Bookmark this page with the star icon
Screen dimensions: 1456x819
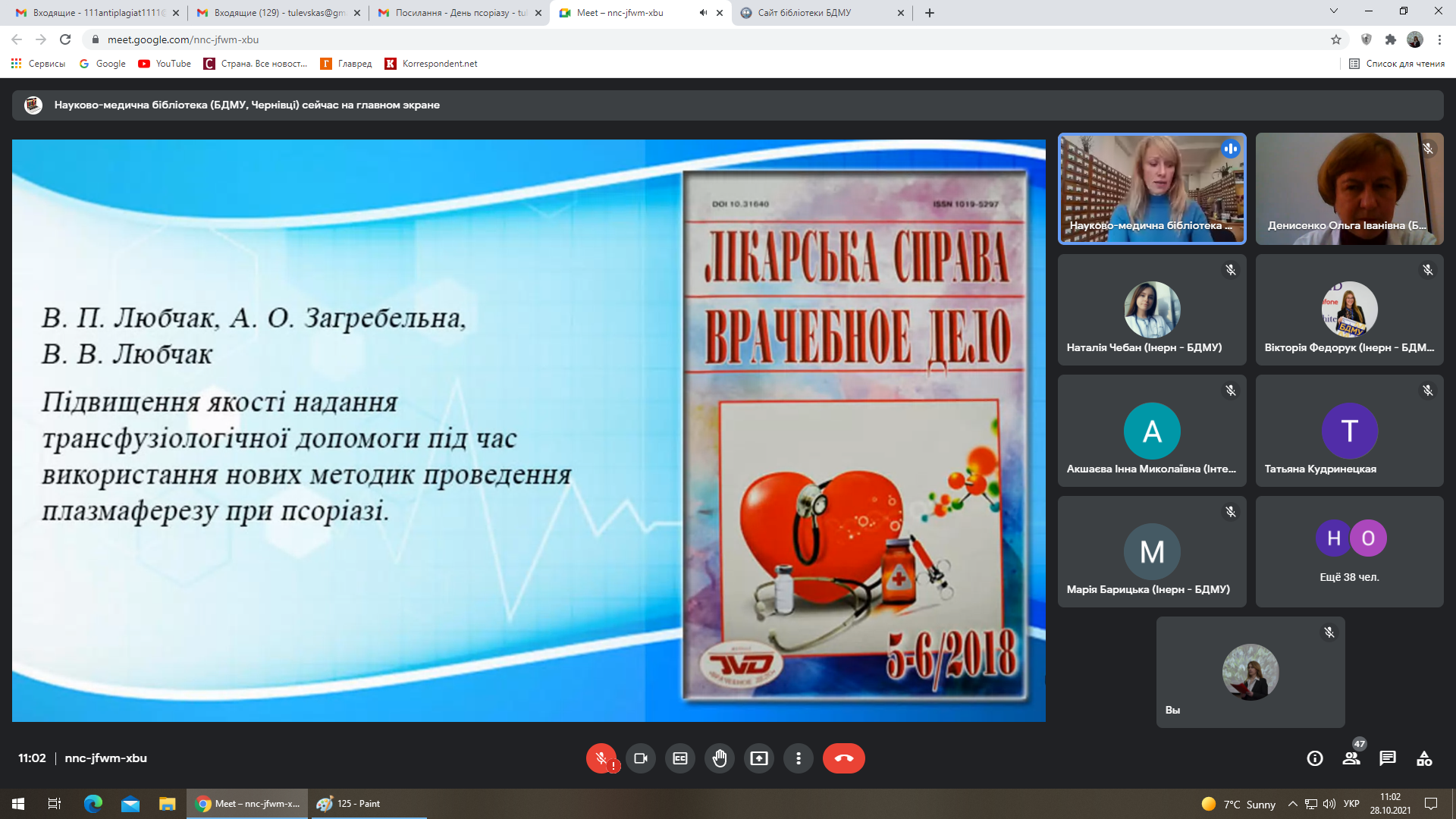point(1336,39)
